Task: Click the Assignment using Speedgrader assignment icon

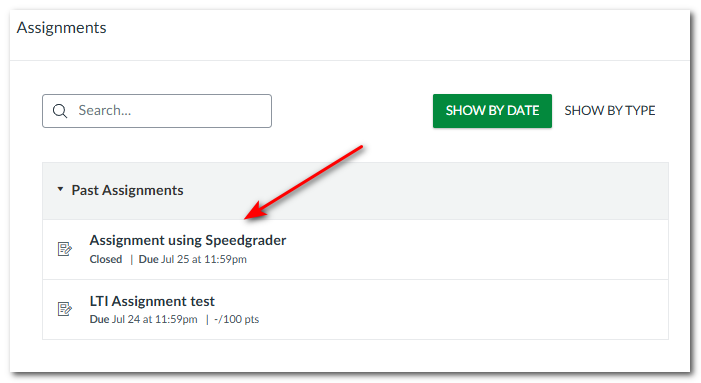Action: pyautogui.click(x=65, y=249)
